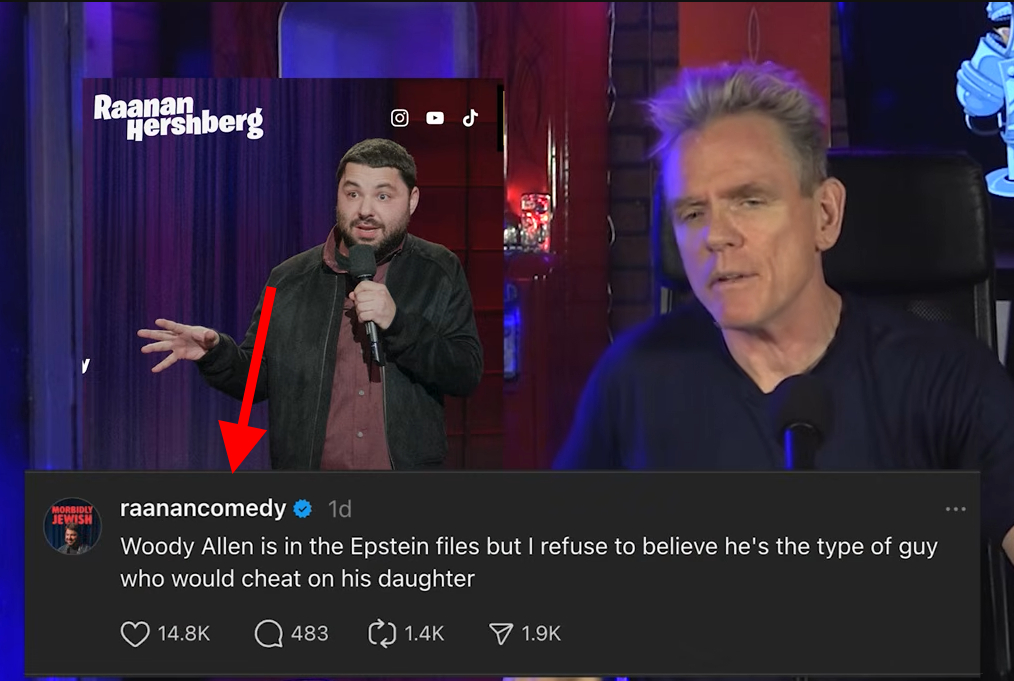The width and height of the screenshot is (1014, 681).
Task: Click the red arrow annotation
Action: pos(248,380)
